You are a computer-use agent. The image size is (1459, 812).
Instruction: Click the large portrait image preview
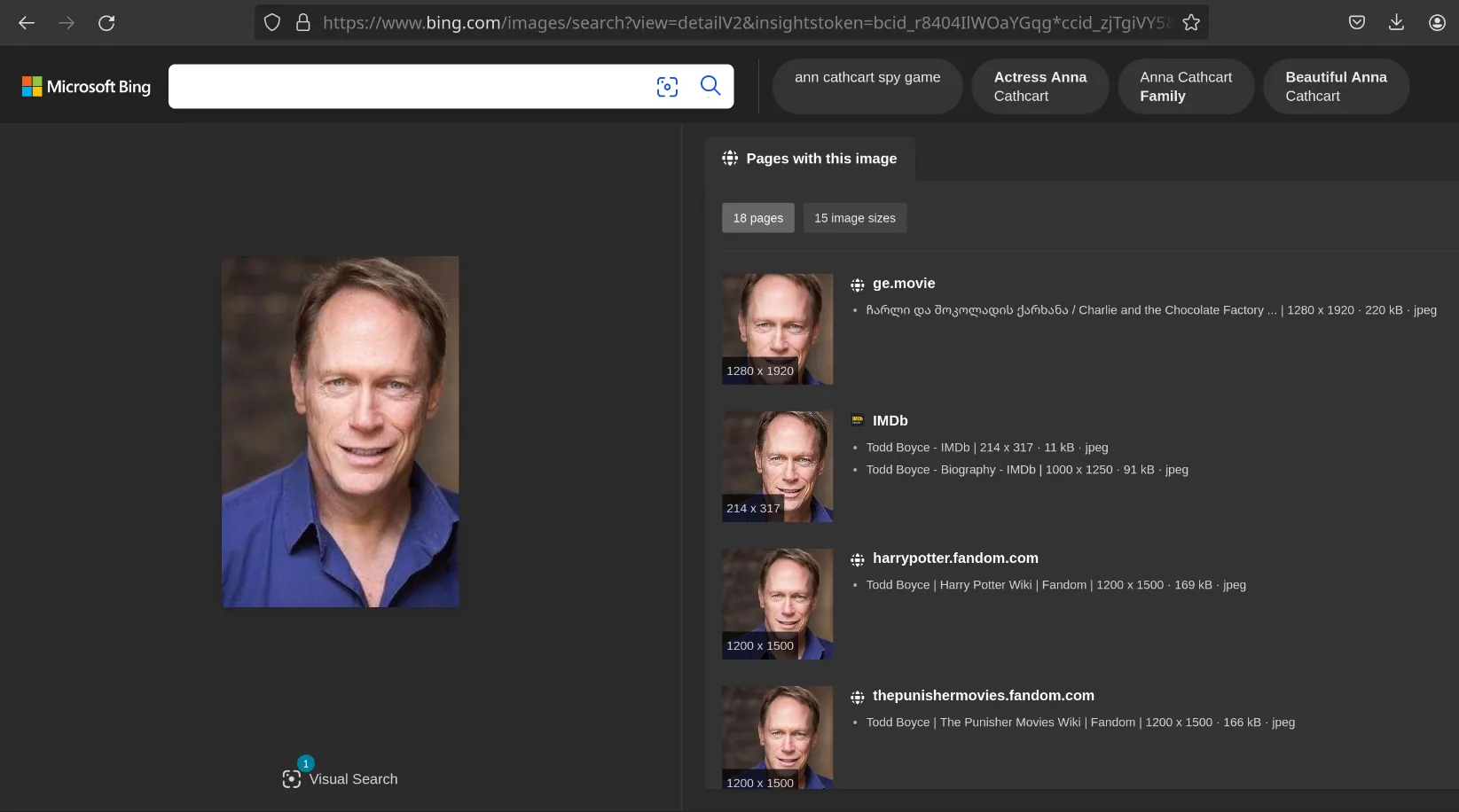[341, 432]
